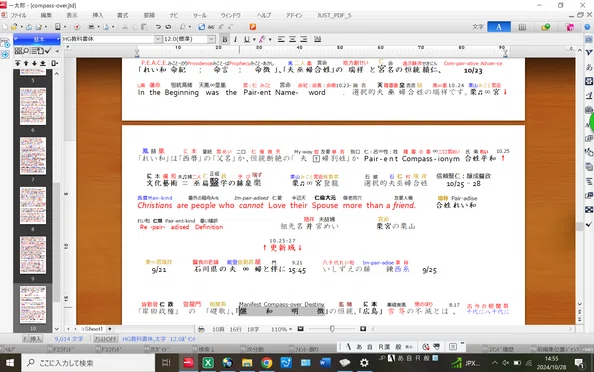Click the redo arrow icon
This screenshot has height=372, width=594.
(168, 27)
